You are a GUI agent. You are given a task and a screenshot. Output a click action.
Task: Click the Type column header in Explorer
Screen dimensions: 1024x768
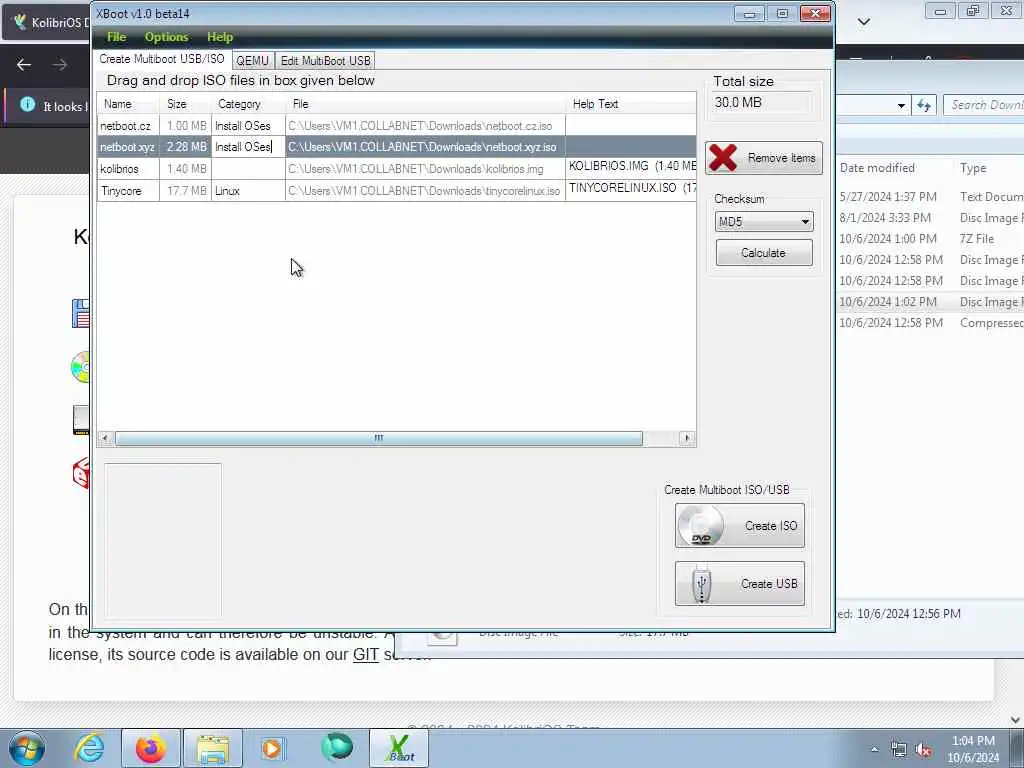(x=973, y=168)
